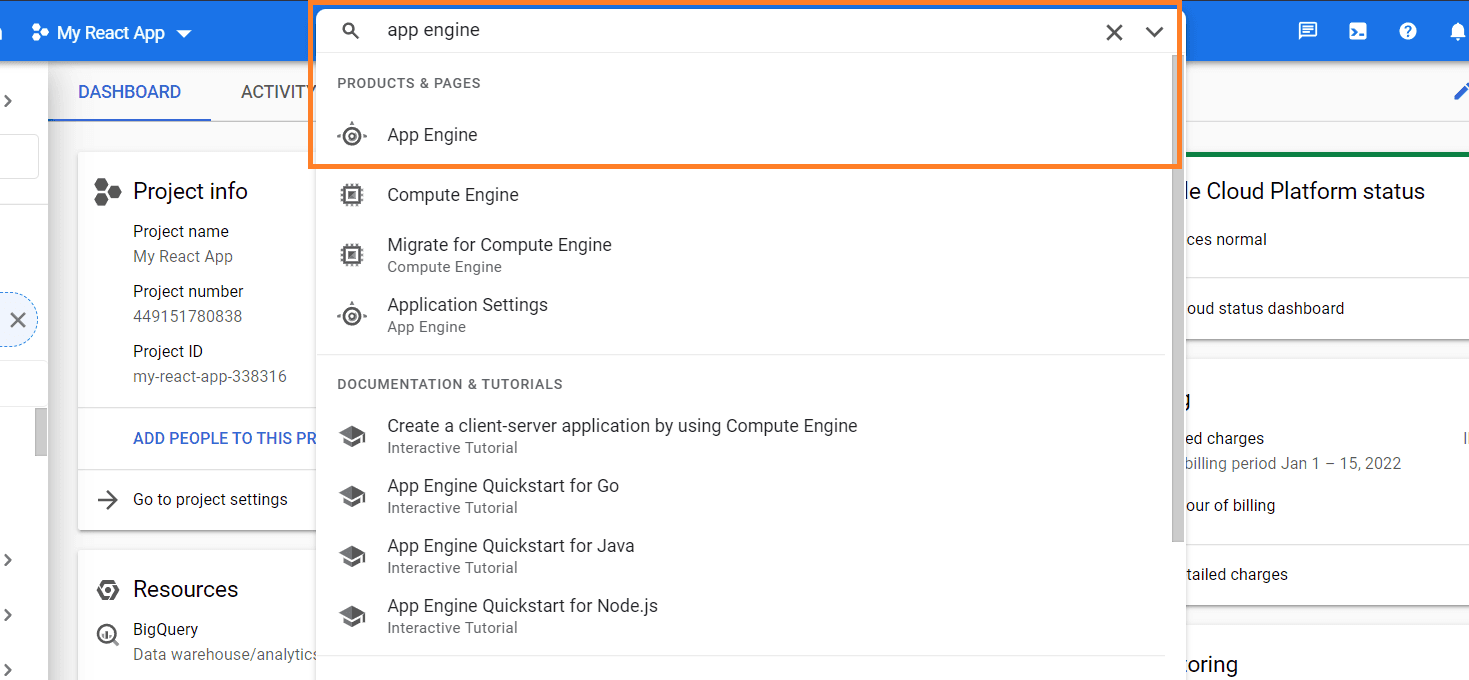Click project ID my-react-app-338316
The image size is (1469, 680).
click(210, 377)
